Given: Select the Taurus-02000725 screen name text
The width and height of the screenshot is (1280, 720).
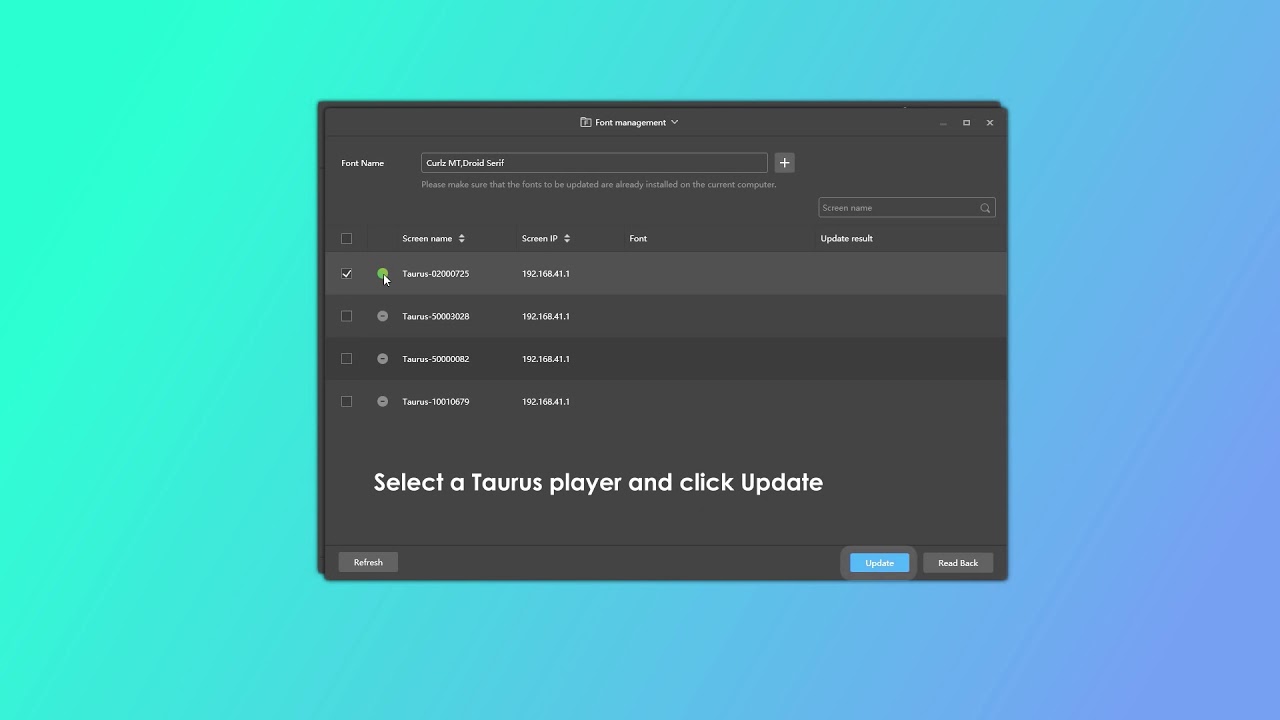Looking at the screenshot, I should 436,274.
